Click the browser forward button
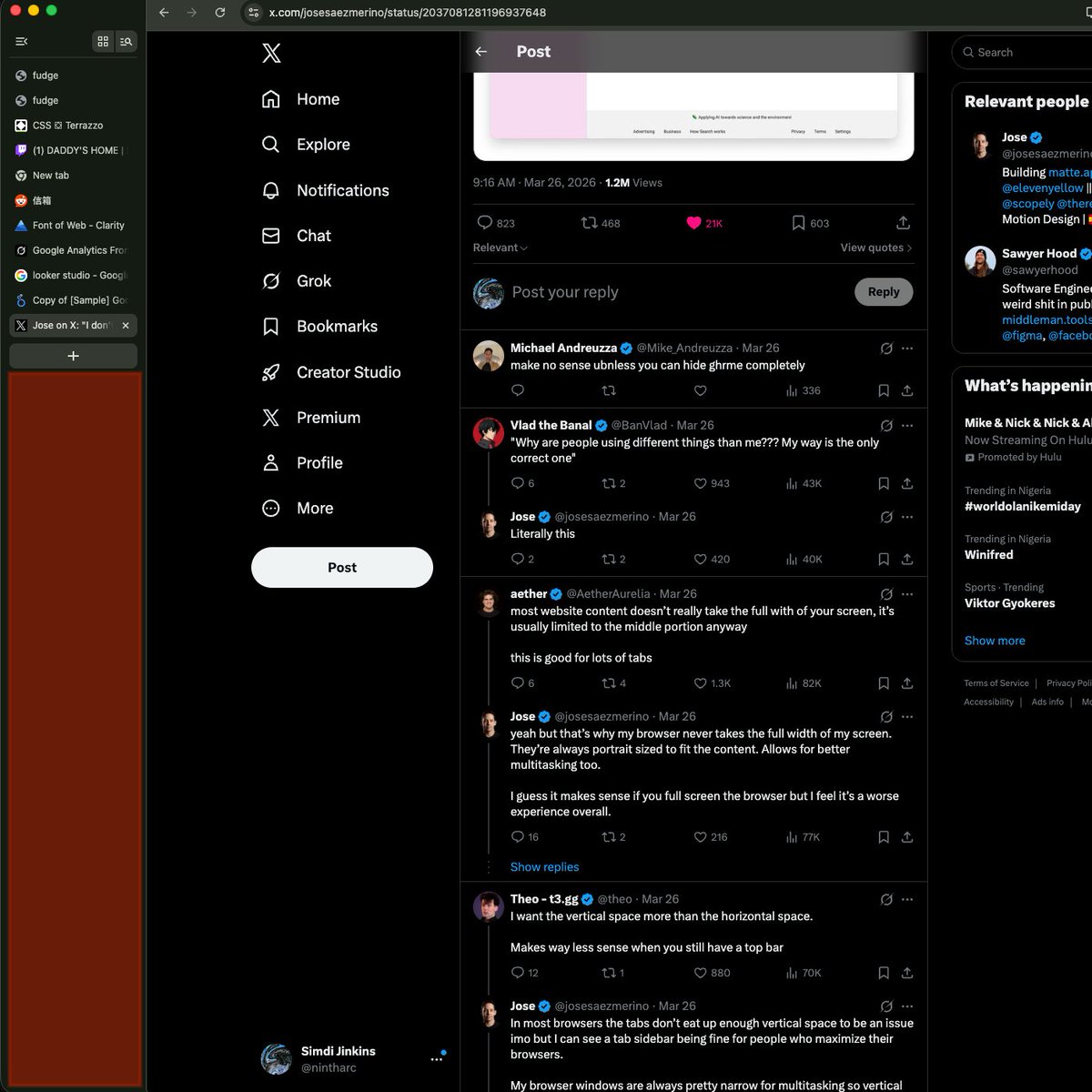1092x1092 pixels. pyautogui.click(x=191, y=13)
